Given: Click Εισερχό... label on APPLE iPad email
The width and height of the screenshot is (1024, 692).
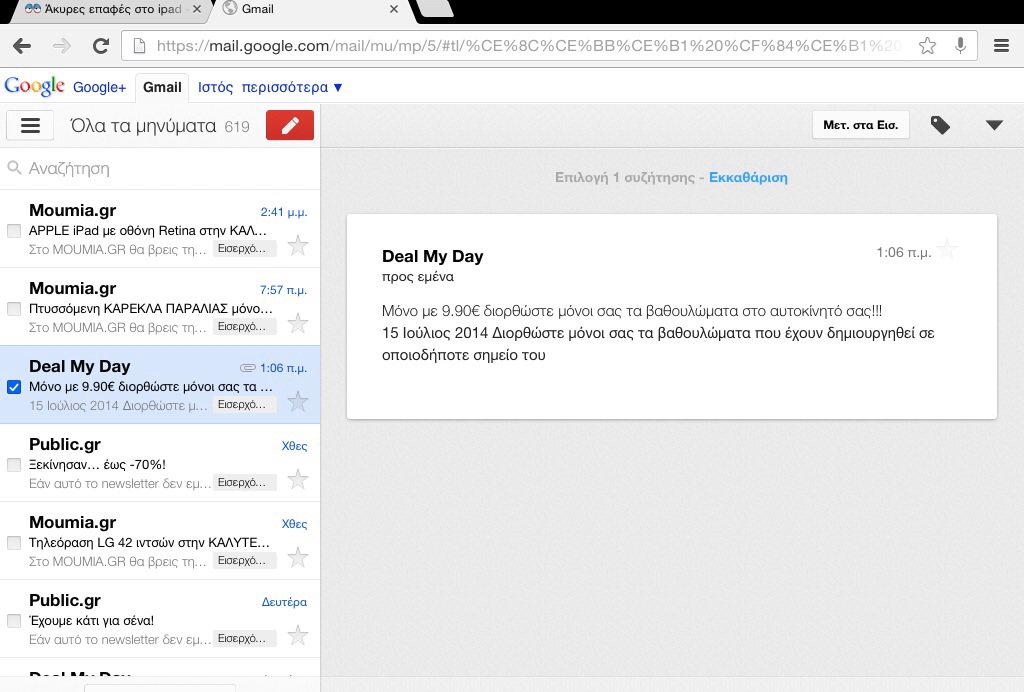Looking at the screenshot, I should click(x=244, y=249).
